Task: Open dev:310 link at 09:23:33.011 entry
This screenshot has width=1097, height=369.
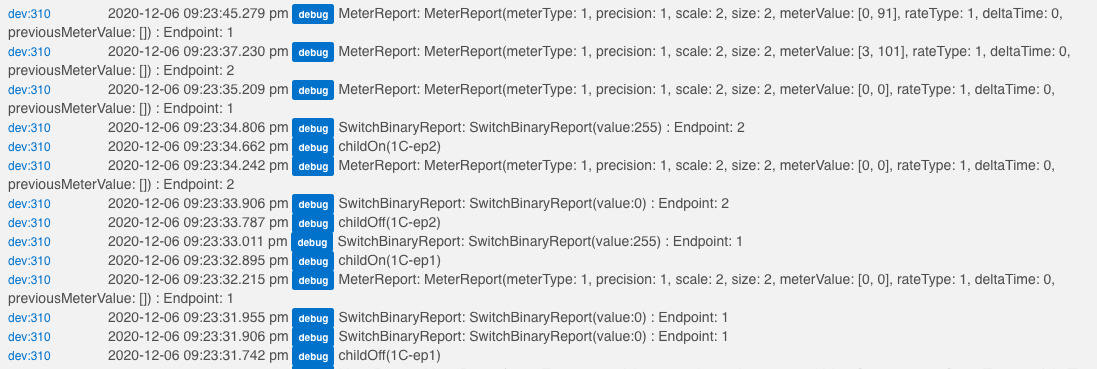Action: (29, 242)
